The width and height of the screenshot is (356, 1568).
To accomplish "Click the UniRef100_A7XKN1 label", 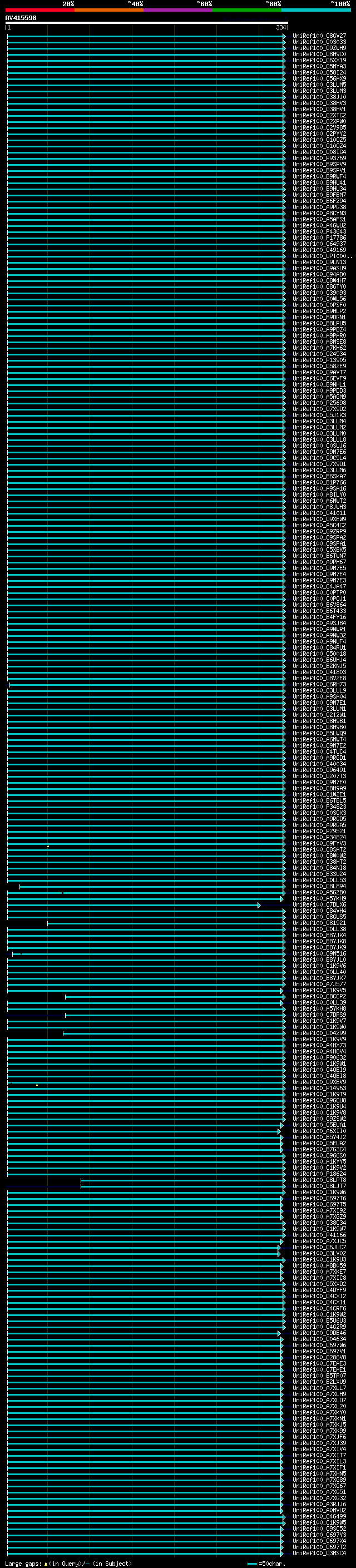I will point(319,1418).
